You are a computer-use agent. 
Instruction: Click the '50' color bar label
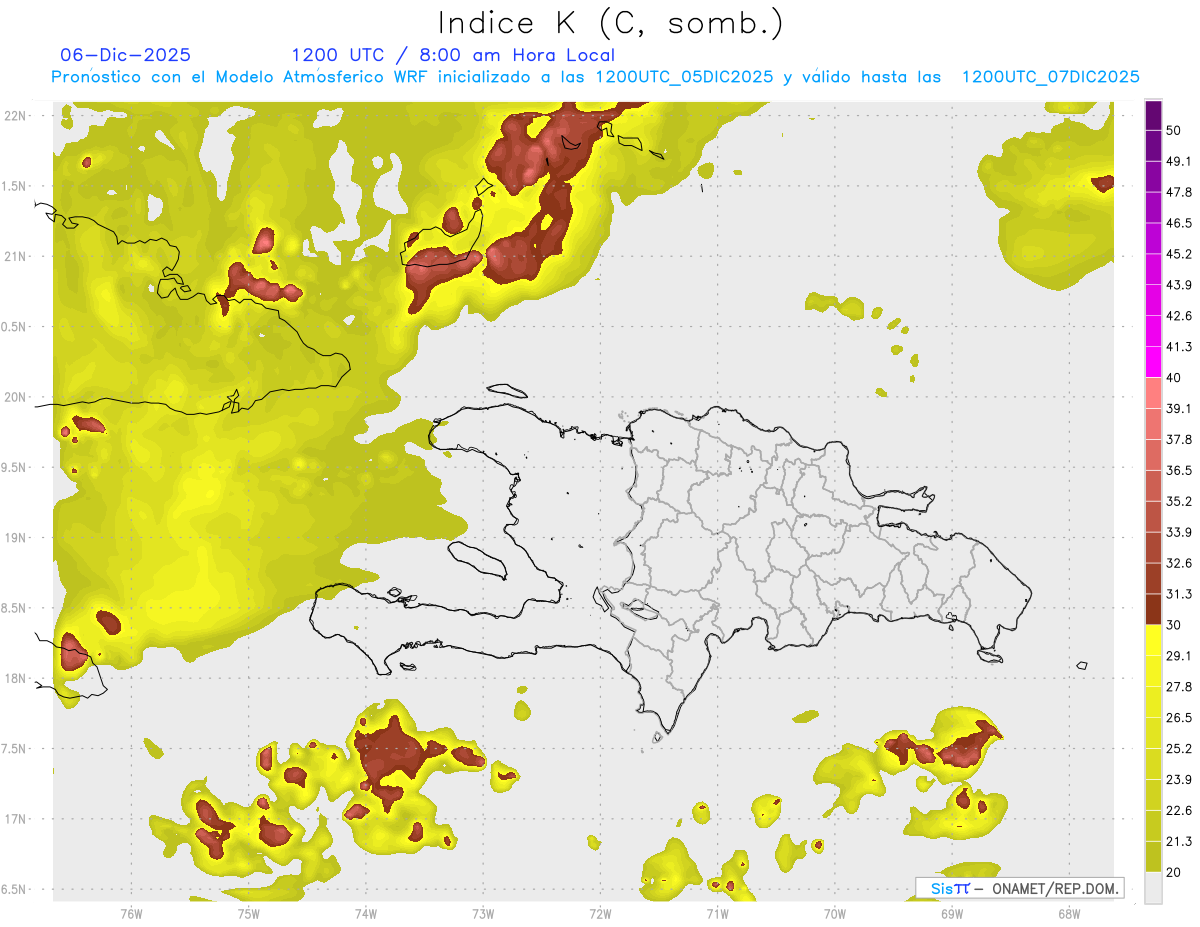1174,131
